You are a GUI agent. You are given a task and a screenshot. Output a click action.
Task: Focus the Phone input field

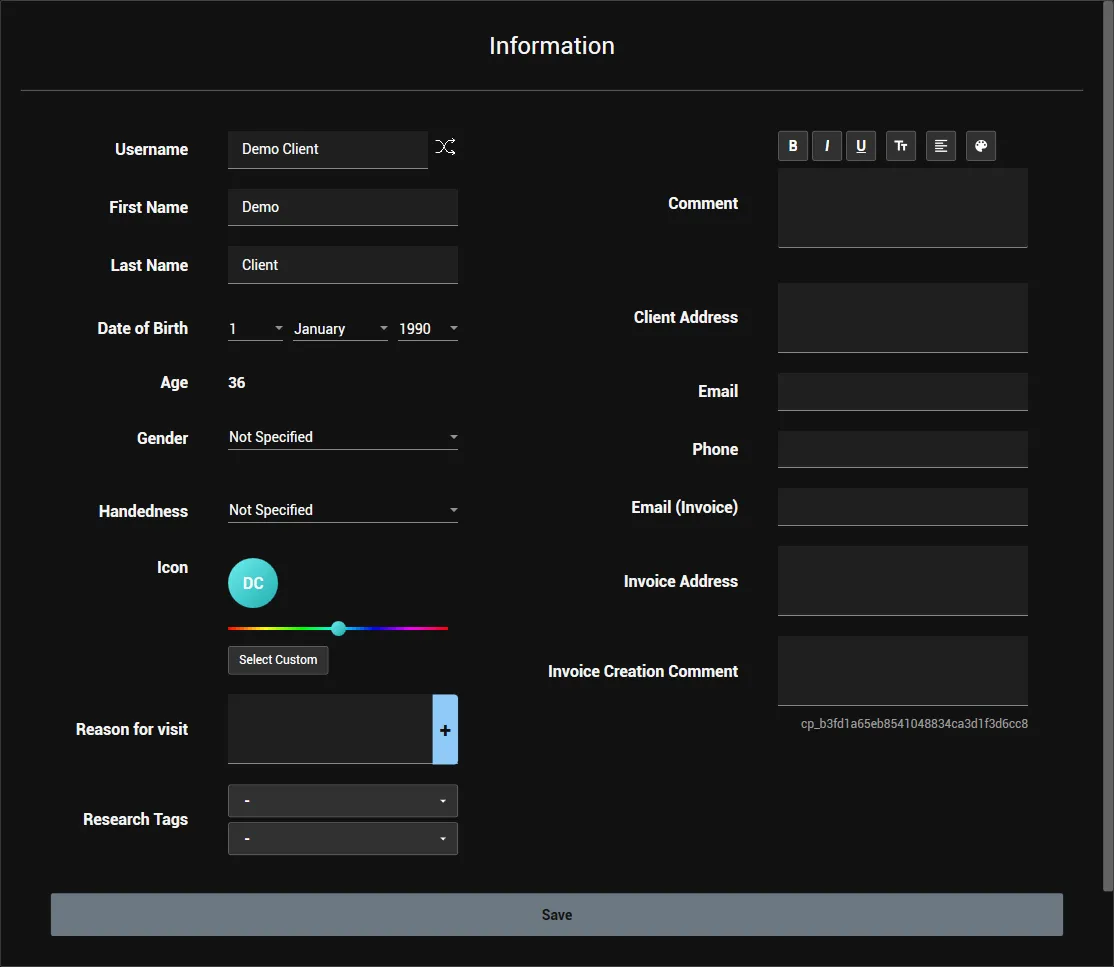pos(903,450)
